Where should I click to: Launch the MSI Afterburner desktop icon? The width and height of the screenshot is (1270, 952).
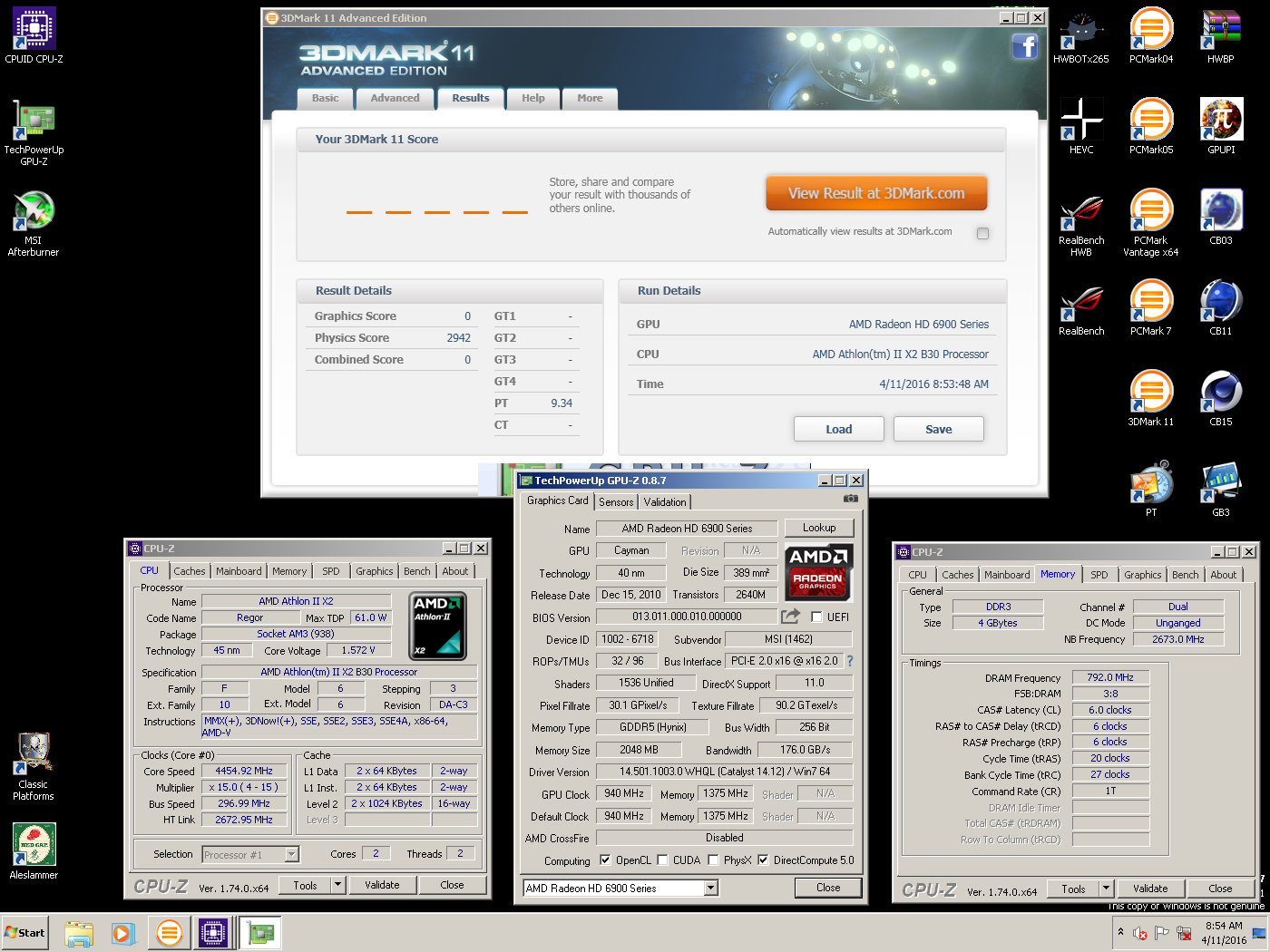click(x=34, y=224)
